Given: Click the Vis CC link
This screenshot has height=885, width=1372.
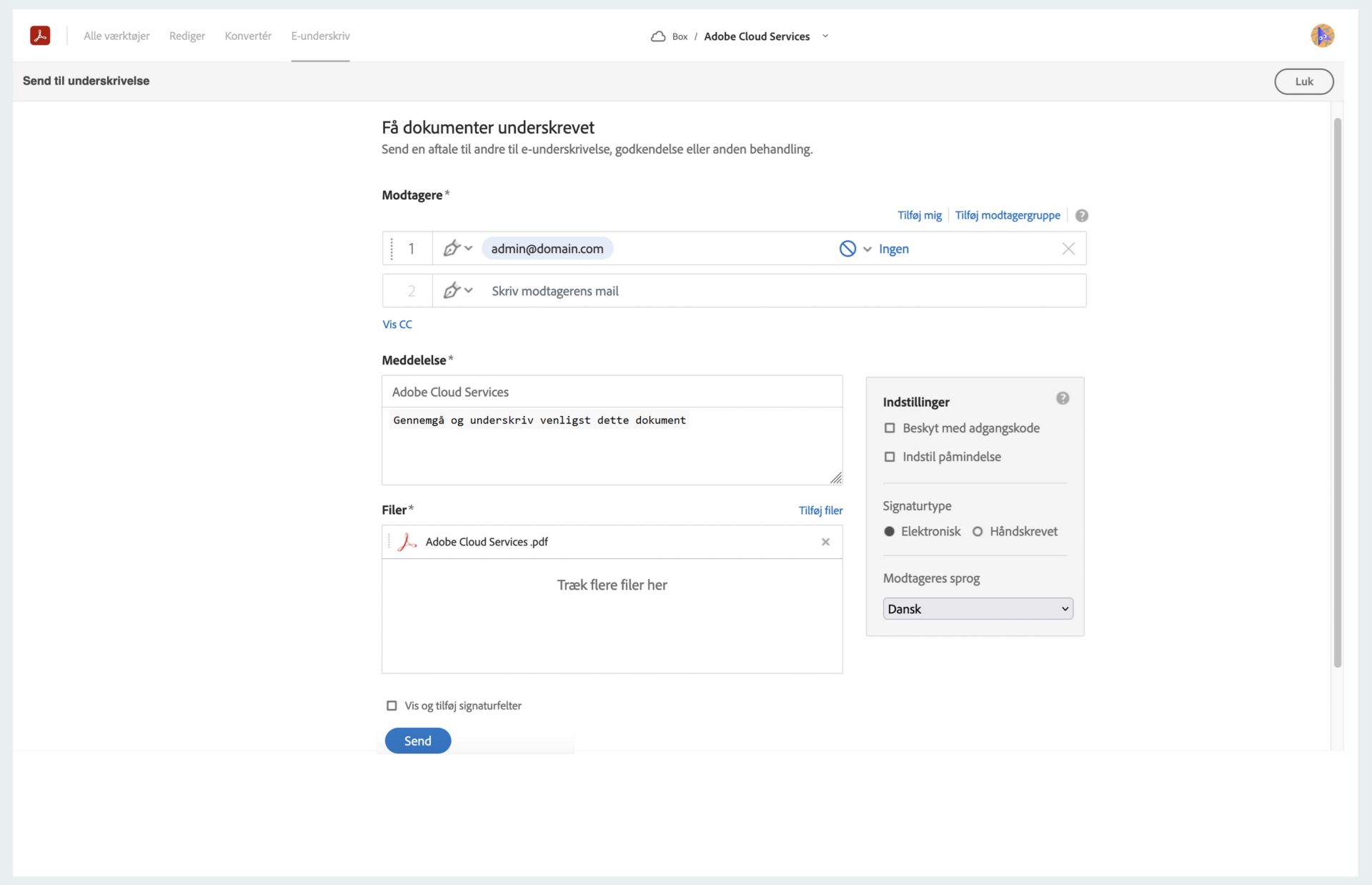Looking at the screenshot, I should coord(397,323).
